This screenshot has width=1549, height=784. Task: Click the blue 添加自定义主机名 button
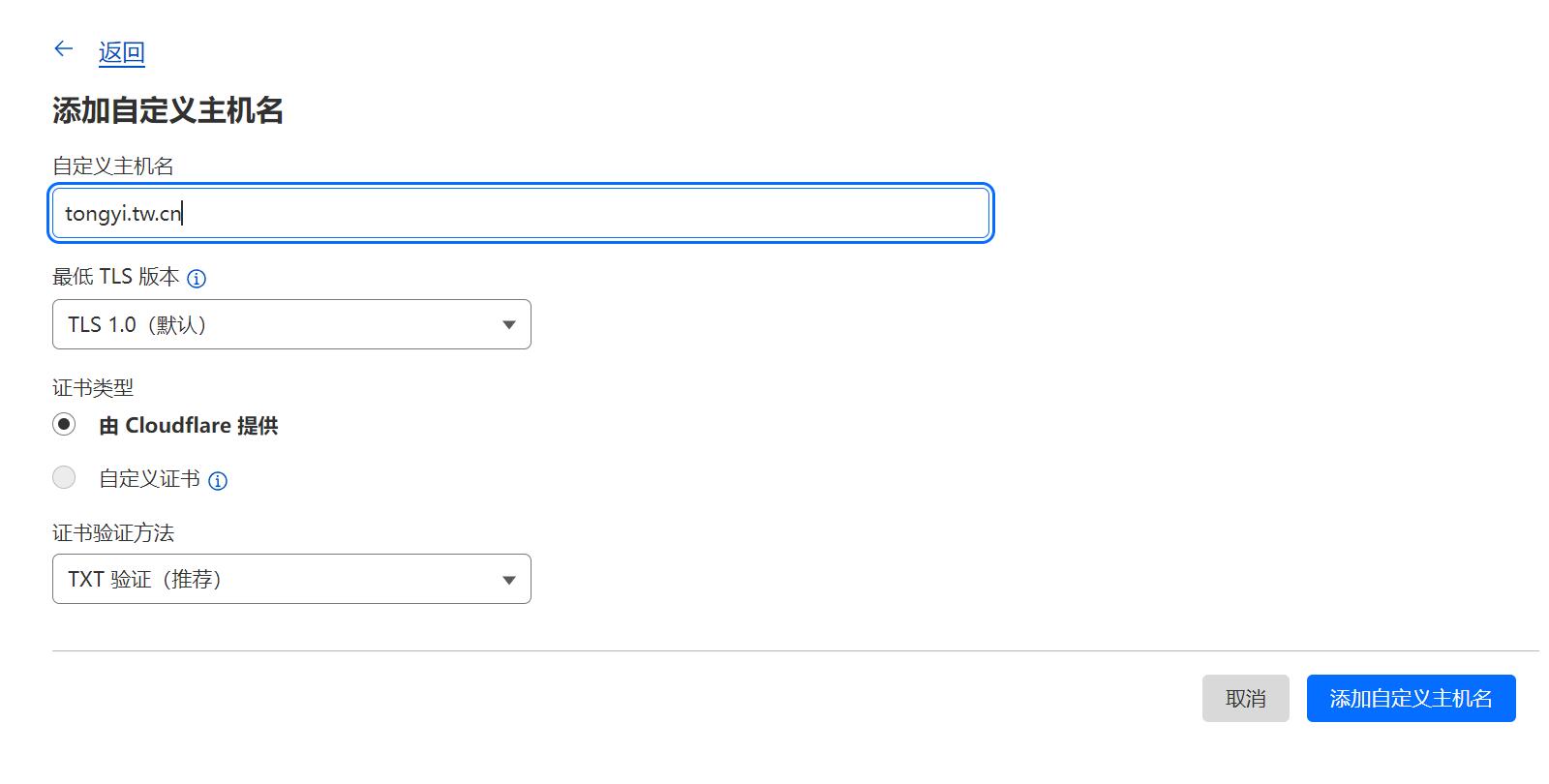[1411, 698]
